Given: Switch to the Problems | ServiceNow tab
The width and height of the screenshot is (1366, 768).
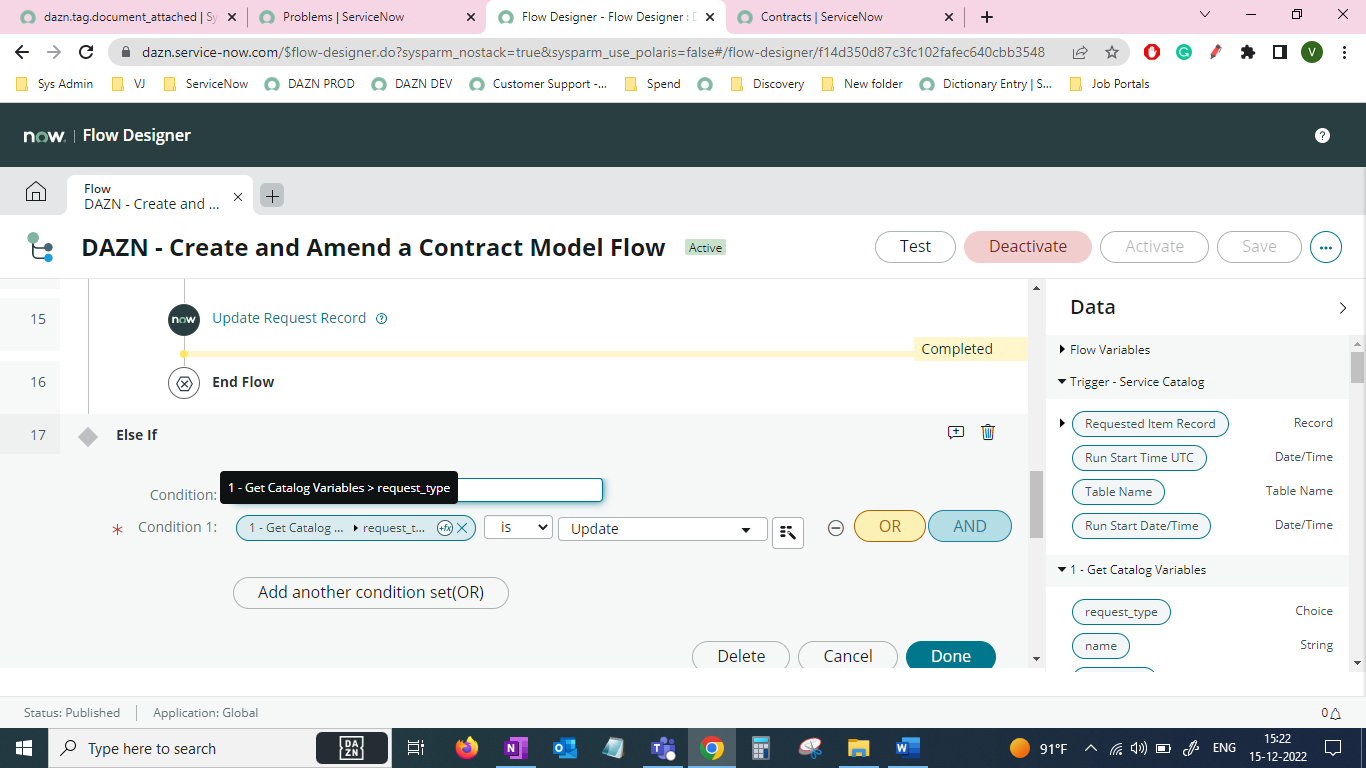Looking at the screenshot, I should [x=365, y=17].
